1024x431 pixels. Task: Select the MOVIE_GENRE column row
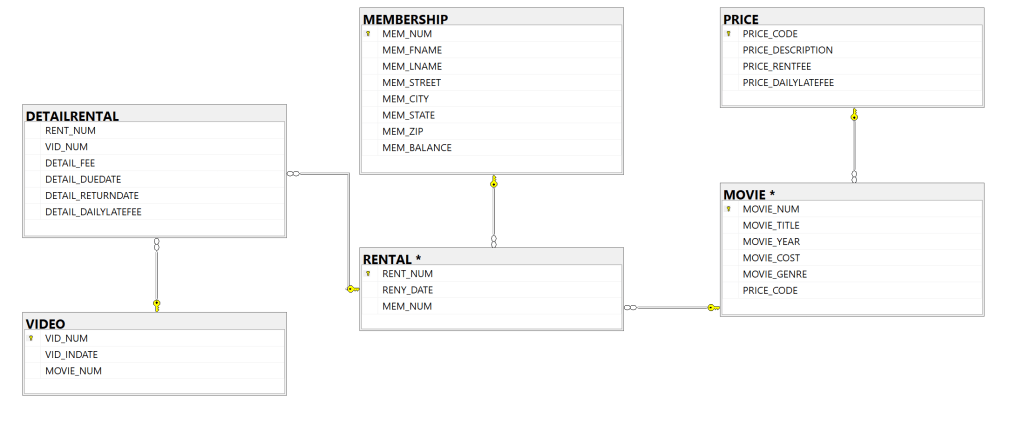775,274
